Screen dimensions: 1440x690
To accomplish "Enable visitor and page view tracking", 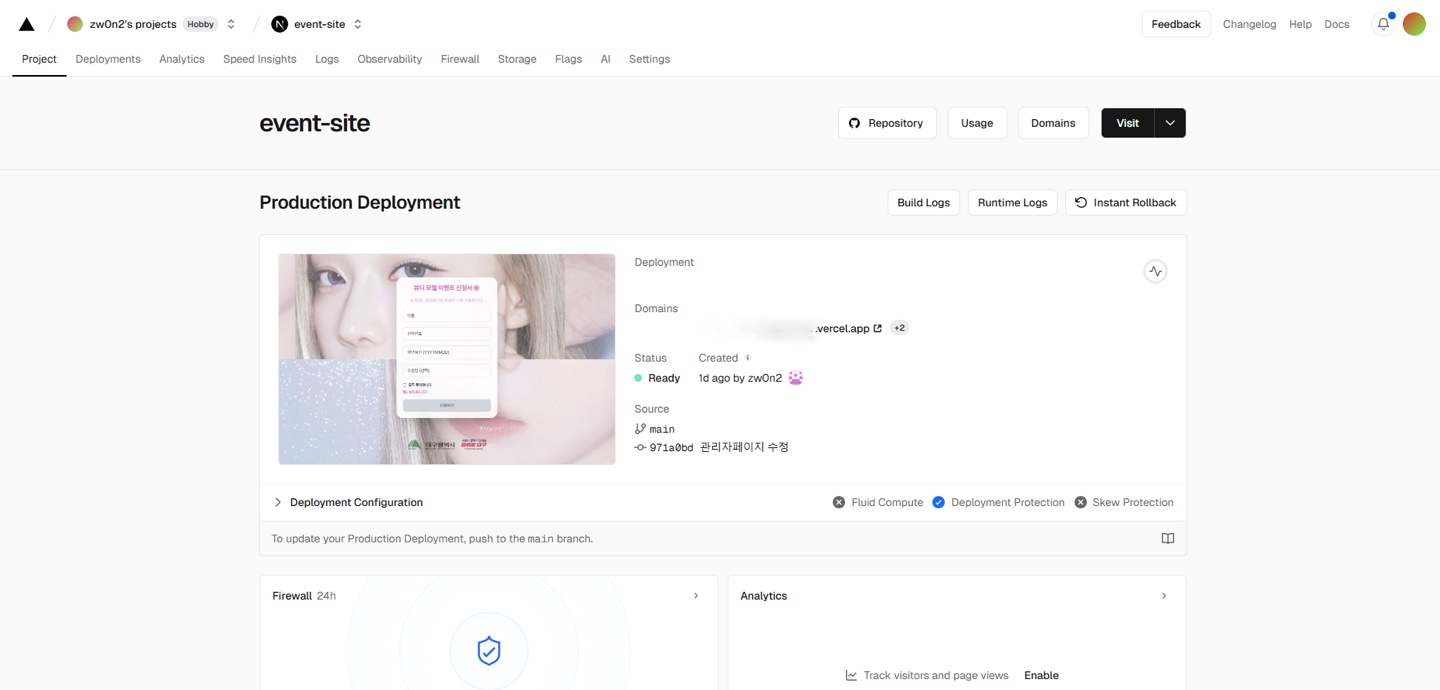I will [x=1041, y=675].
